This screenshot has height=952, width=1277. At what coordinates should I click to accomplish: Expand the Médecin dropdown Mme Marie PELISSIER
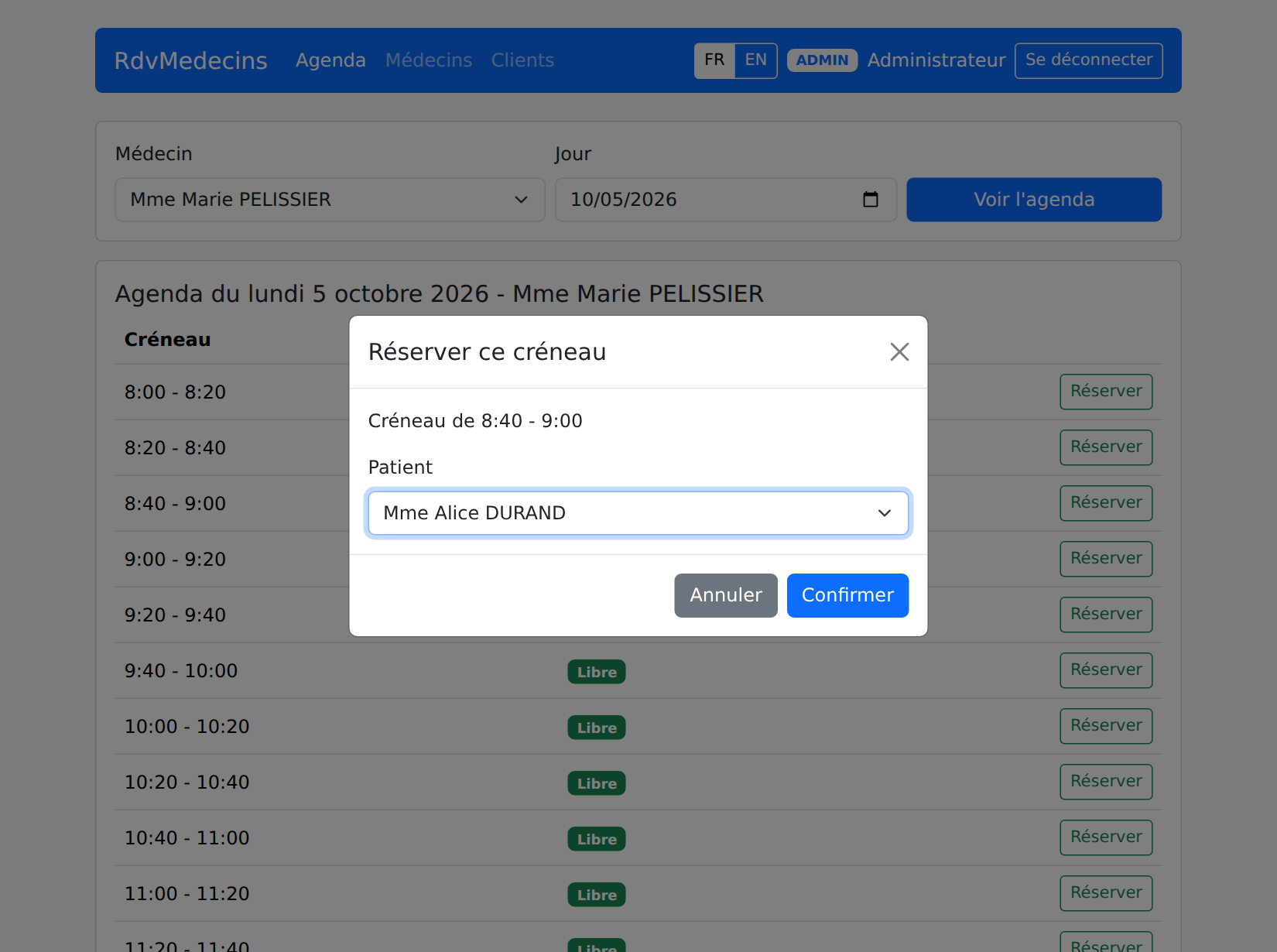point(330,200)
